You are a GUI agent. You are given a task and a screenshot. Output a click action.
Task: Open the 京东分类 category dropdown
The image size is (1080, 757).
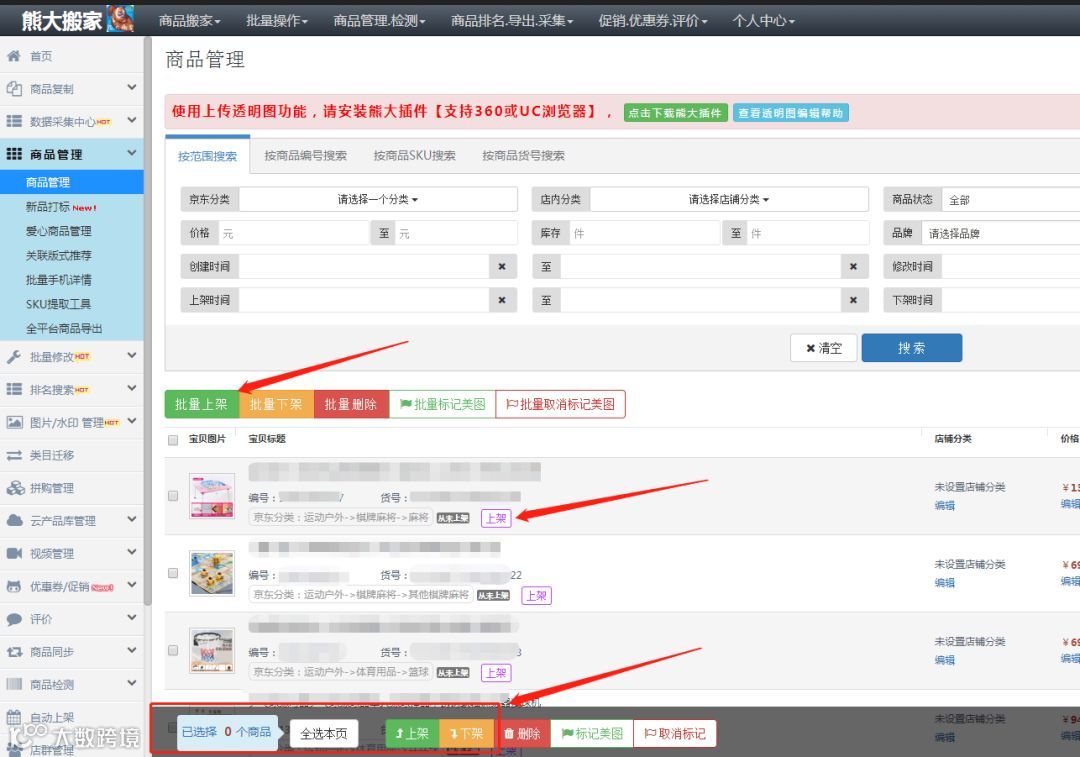377,200
